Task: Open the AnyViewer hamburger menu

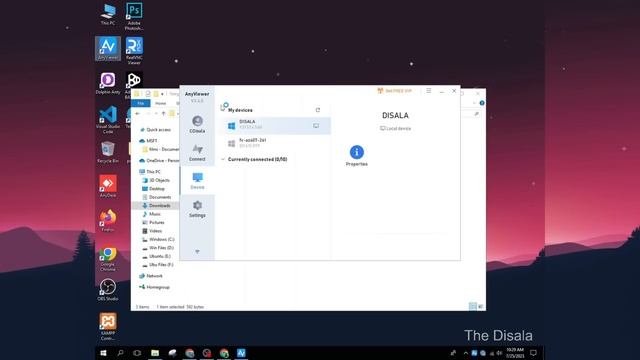Action: tap(429, 91)
